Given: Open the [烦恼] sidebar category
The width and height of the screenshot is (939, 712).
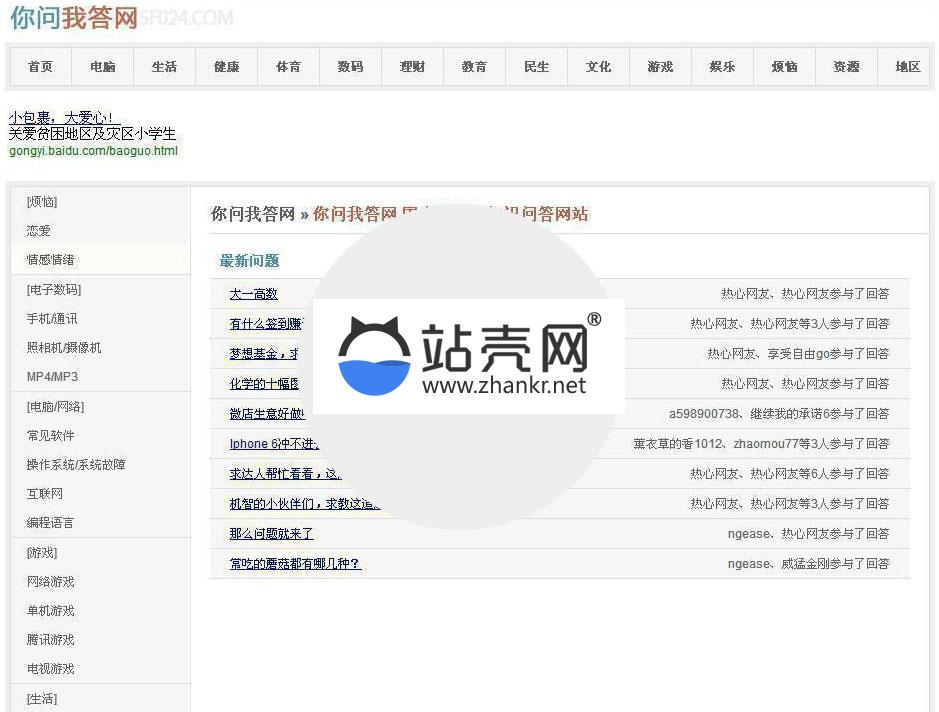Looking at the screenshot, I should click(x=42, y=202).
